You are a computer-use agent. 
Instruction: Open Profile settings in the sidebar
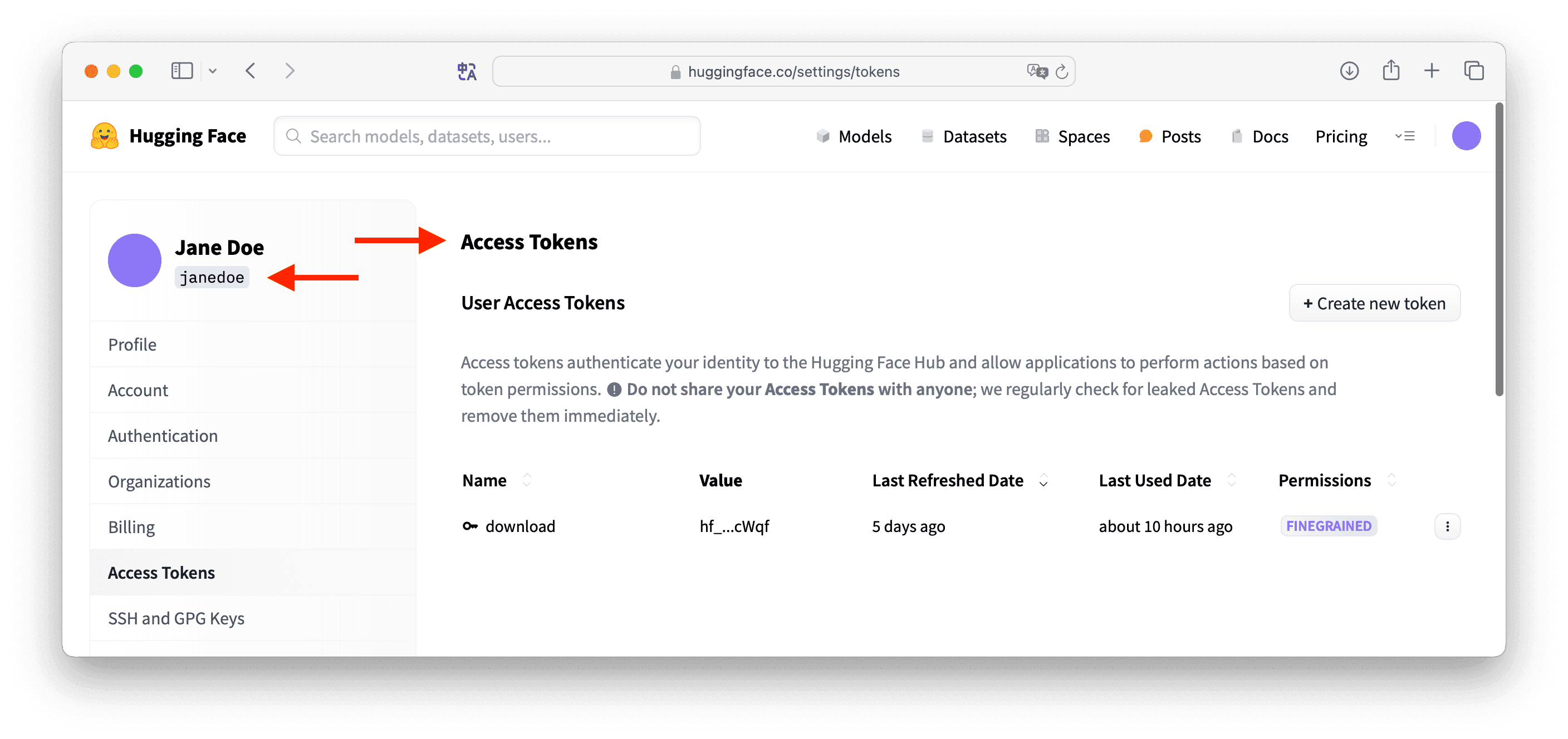[x=253, y=344]
